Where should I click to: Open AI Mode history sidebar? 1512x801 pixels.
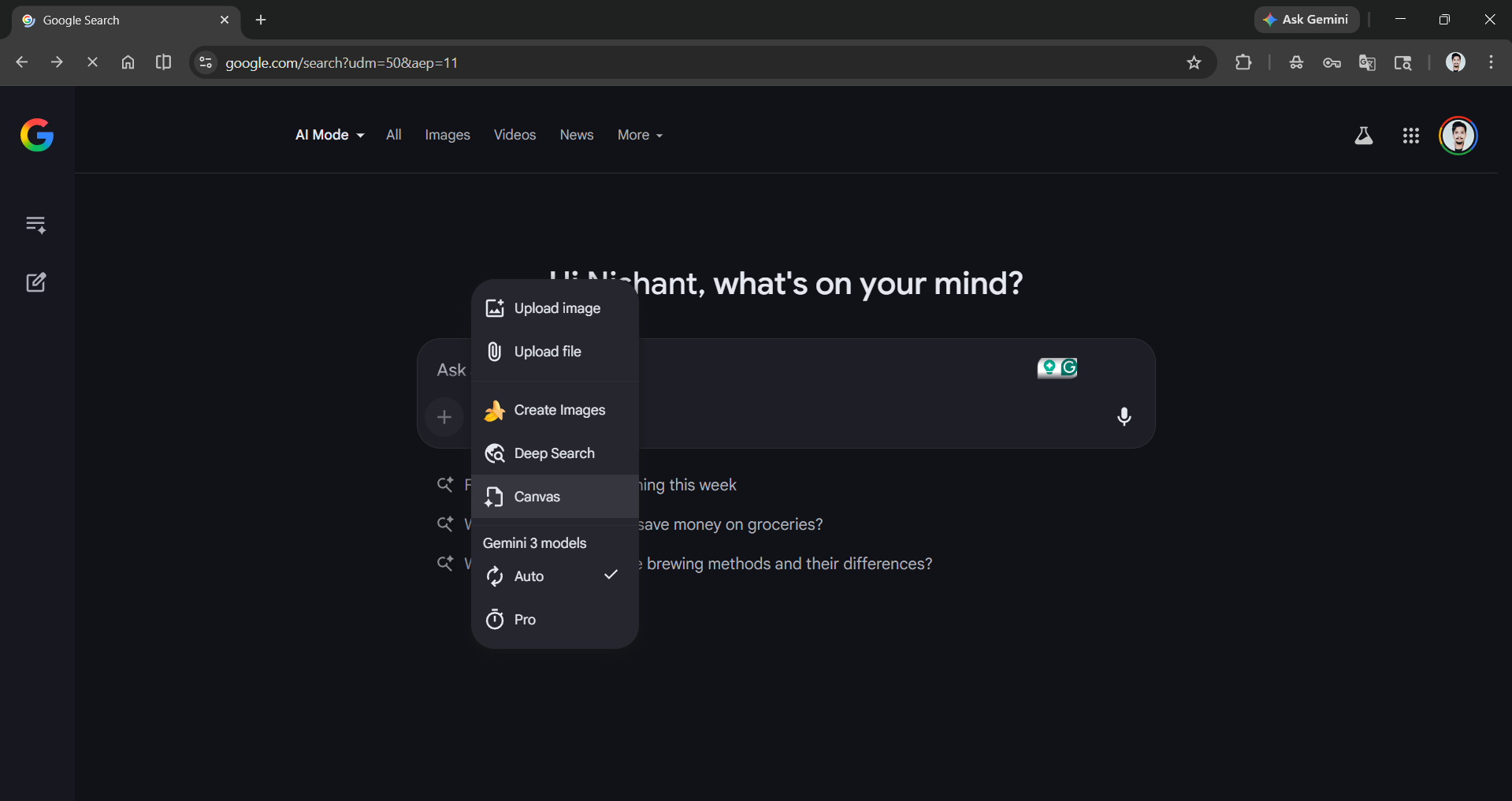click(x=35, y=225)
